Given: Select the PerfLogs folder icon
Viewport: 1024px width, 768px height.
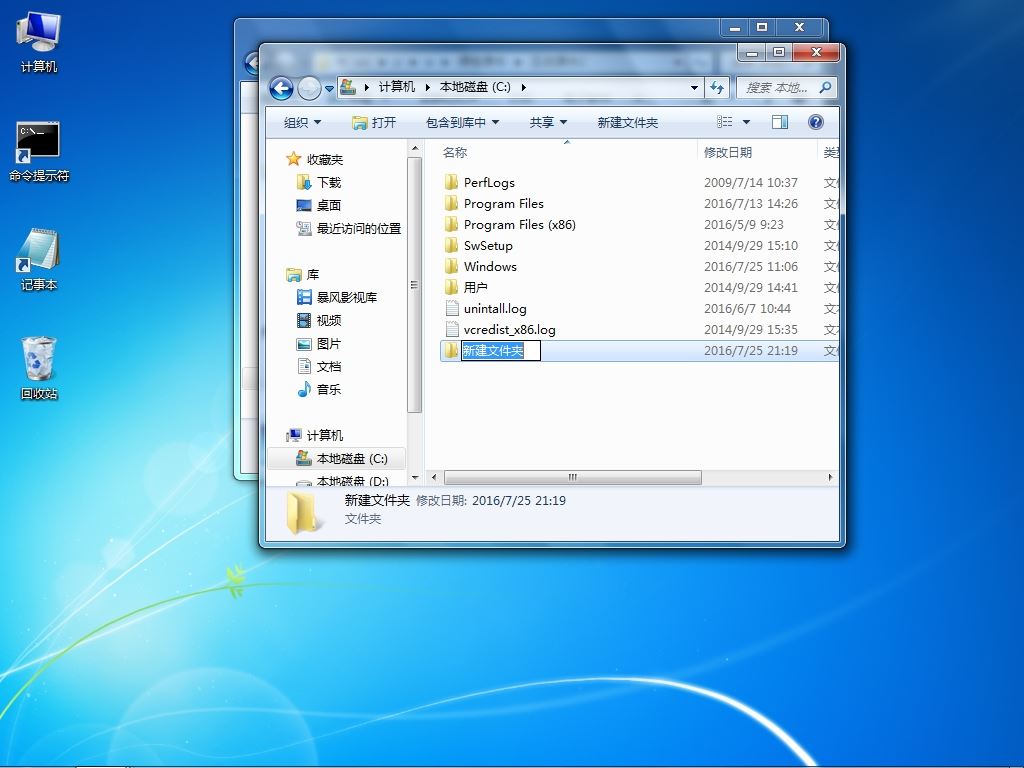Looking at the screenshot, I should point(451,182).
